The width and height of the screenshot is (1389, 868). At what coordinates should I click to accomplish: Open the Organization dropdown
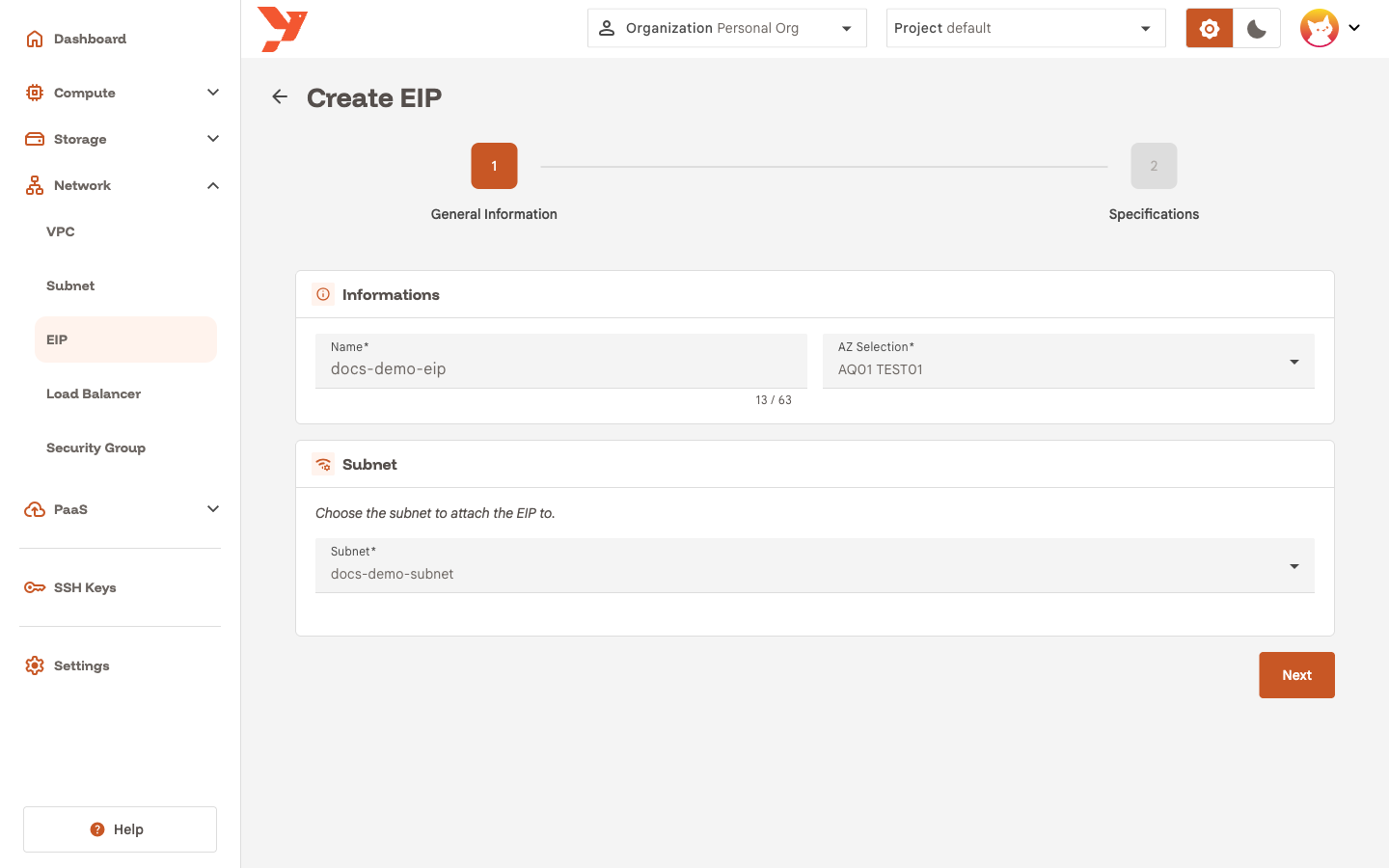pyautogui.click(x=727, y=28)
